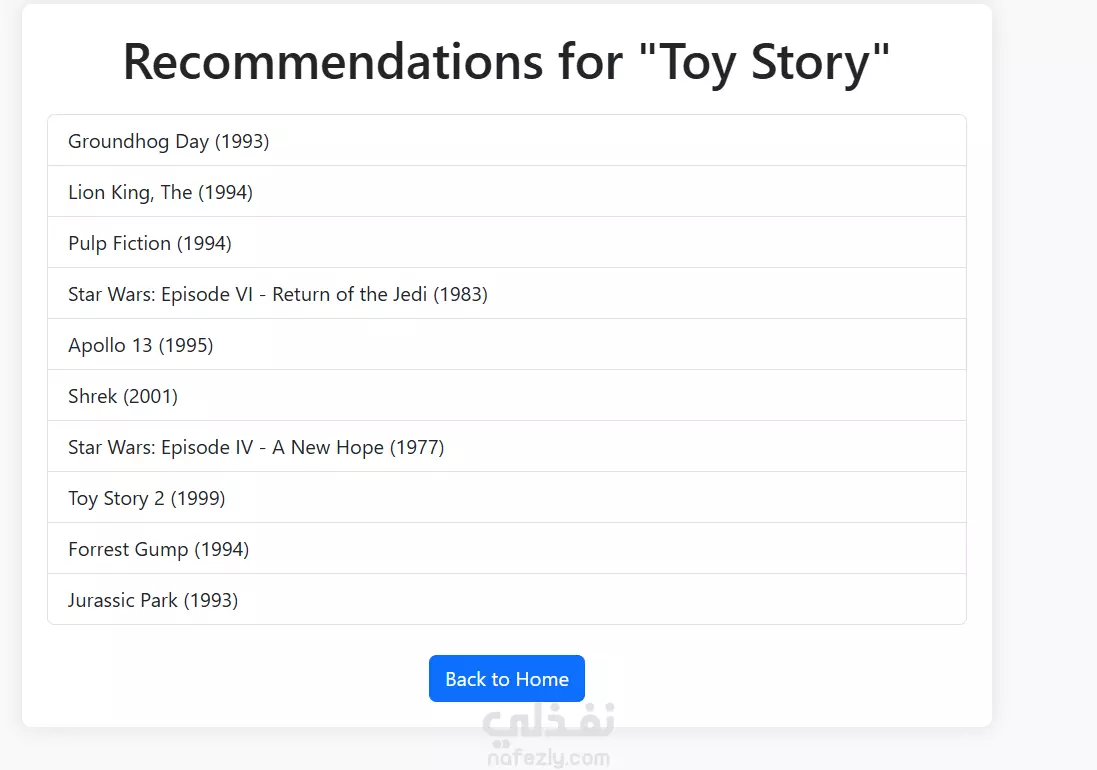1097x770 pixels.
Task: Click the (1999) year beside Toy Story 2
Action: click(x=198, y=498)
